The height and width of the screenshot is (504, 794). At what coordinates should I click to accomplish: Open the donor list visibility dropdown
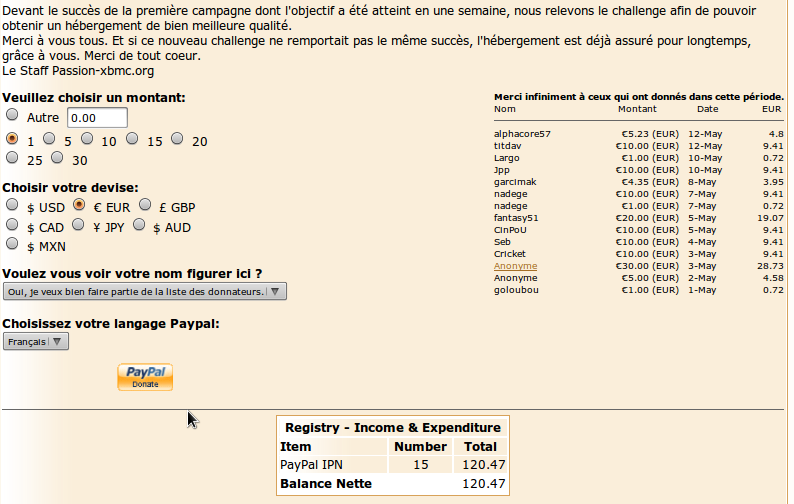[x=145, y=291]
